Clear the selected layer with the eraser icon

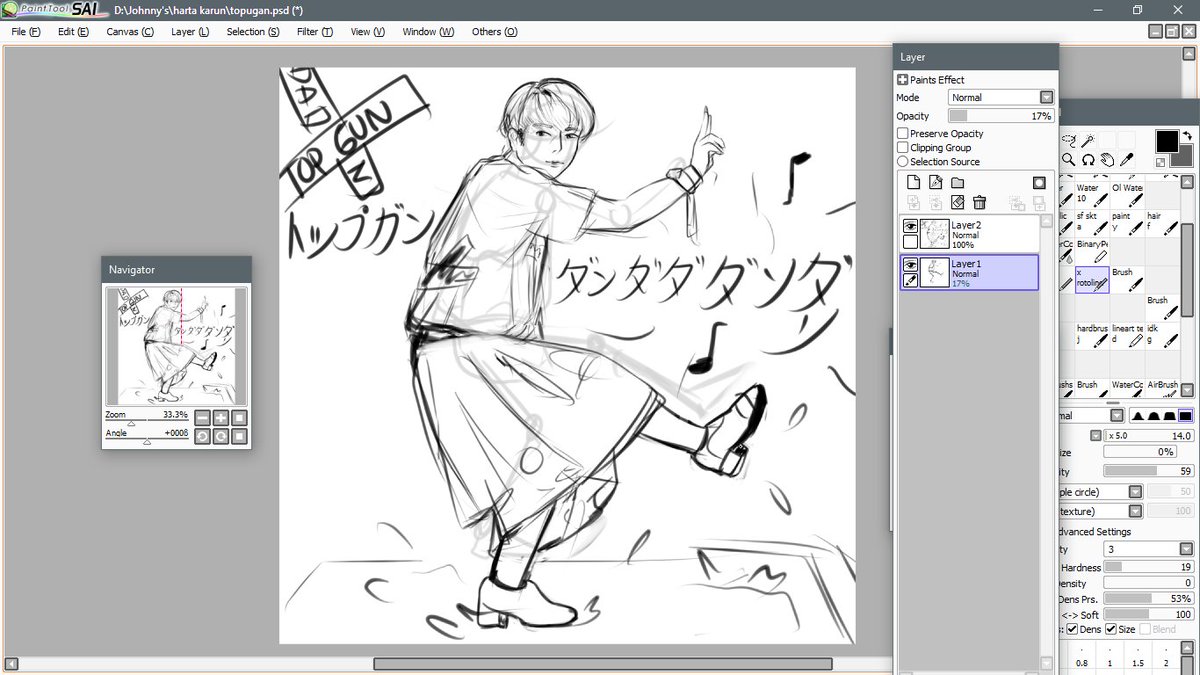coord(958,203)
